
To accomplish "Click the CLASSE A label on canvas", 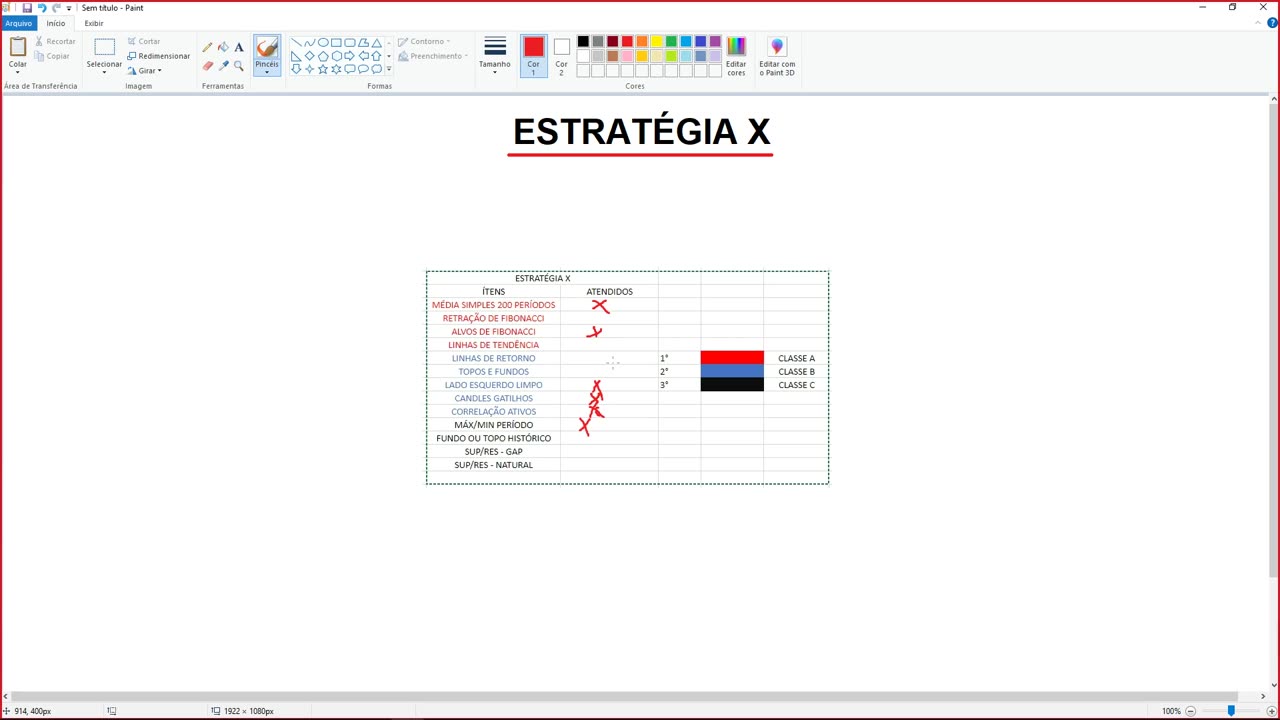I will pyautogui.click(x=796, y=358).
